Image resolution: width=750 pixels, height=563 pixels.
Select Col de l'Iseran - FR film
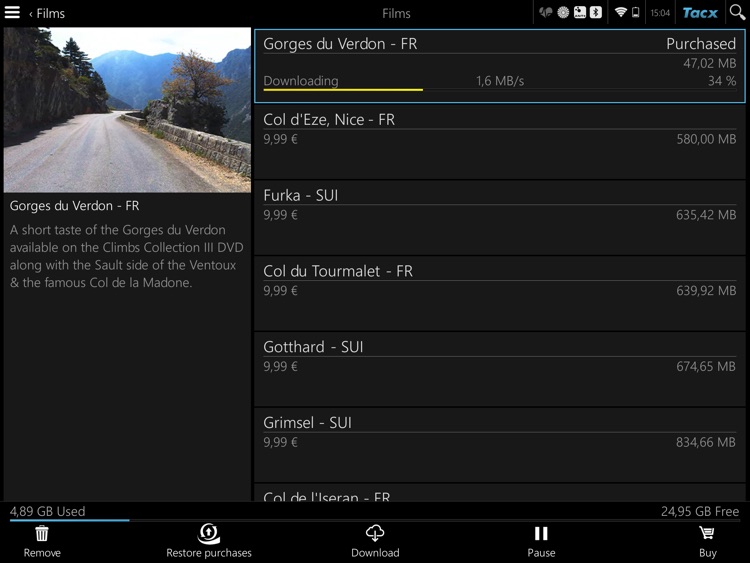coord(500,493)
